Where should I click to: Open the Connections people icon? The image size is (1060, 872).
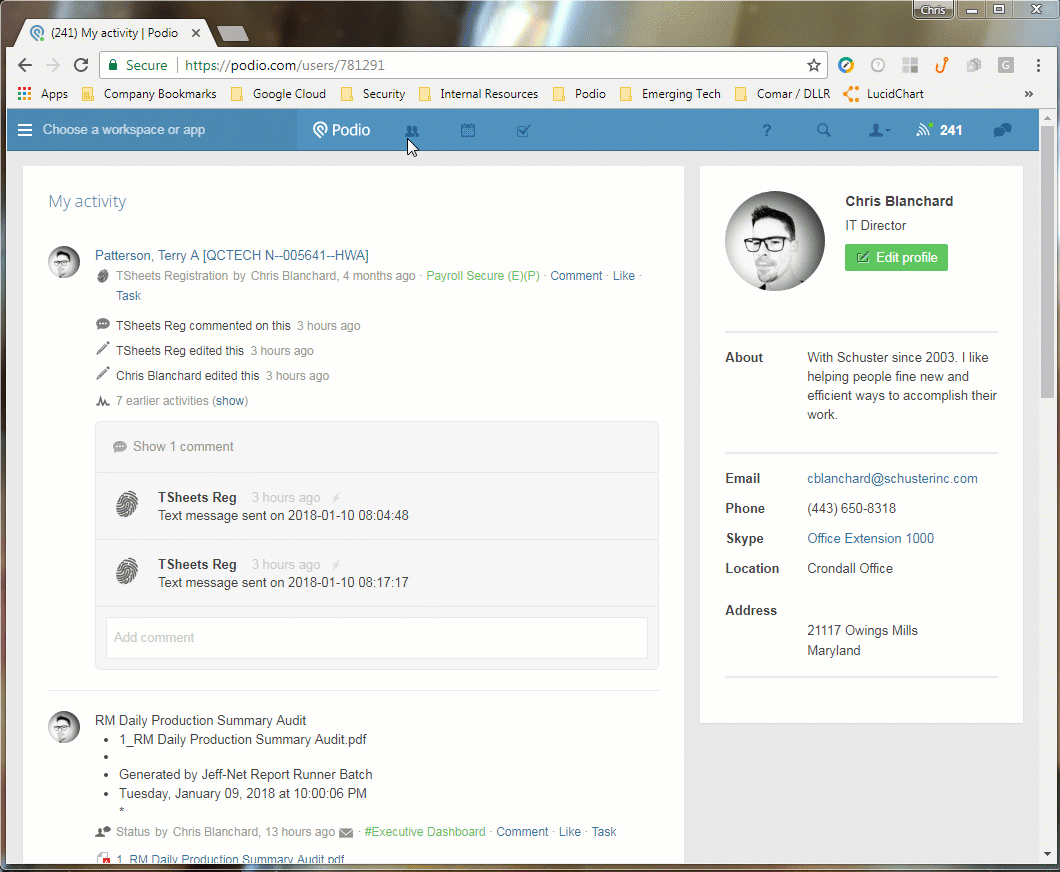pos(412,130)
